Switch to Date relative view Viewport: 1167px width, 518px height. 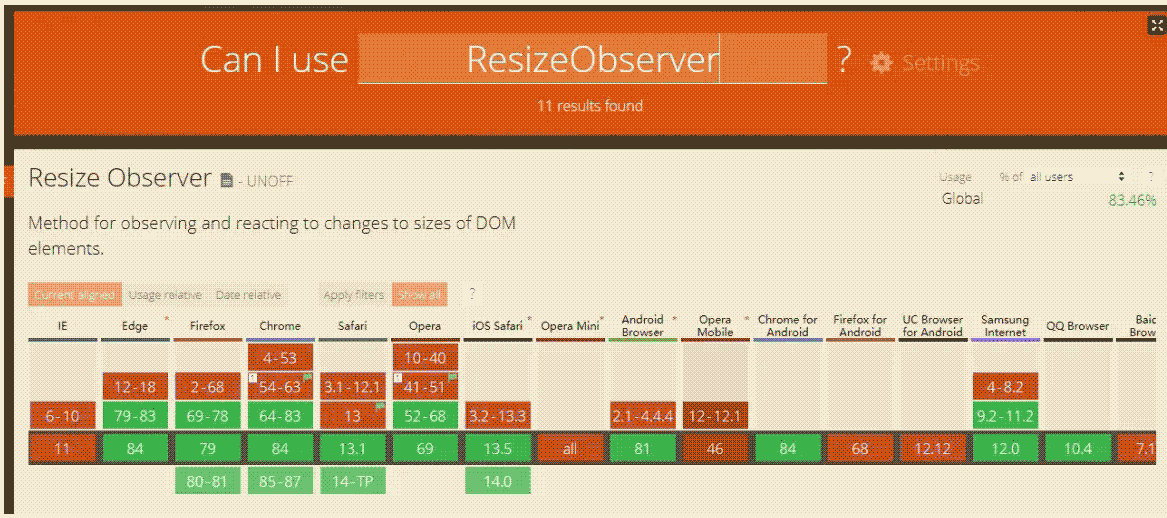(249, 295)
